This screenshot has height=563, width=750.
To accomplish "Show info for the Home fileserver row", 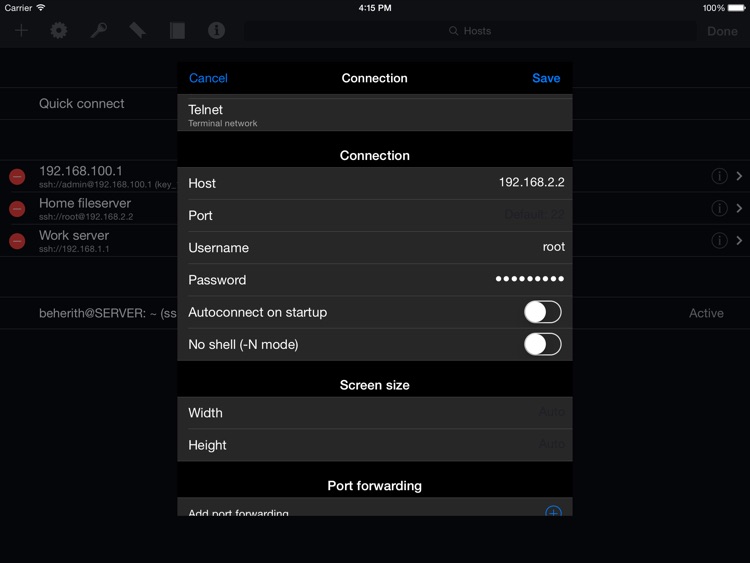I will tap(719, 208).
